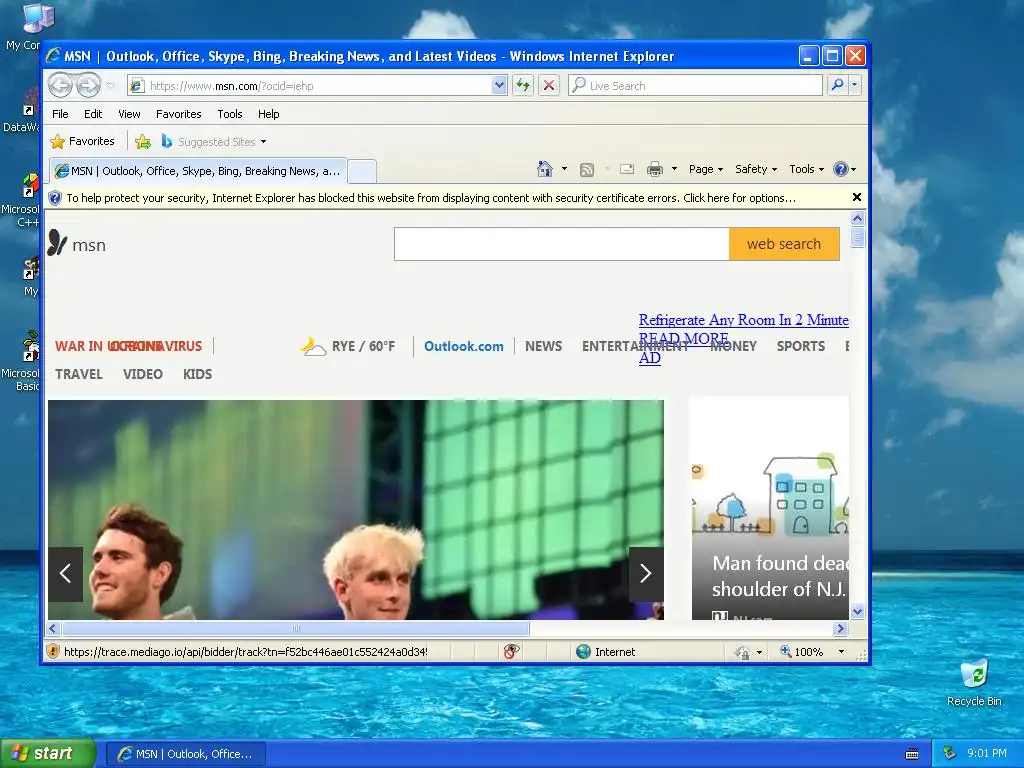
Task: Close the security information bar
Action: point(857,197)
